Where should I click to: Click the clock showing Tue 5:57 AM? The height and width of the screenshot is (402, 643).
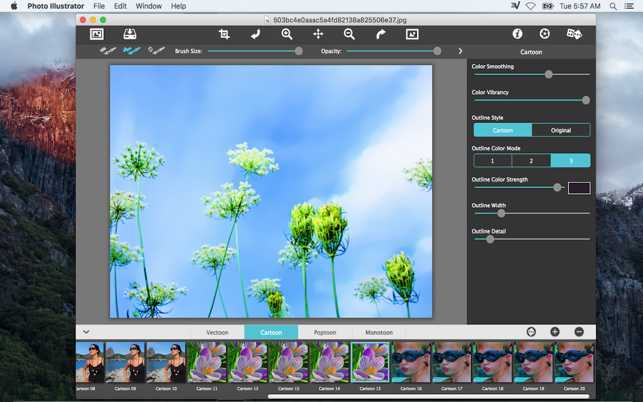pyautogui.click(x=580, y=6)
